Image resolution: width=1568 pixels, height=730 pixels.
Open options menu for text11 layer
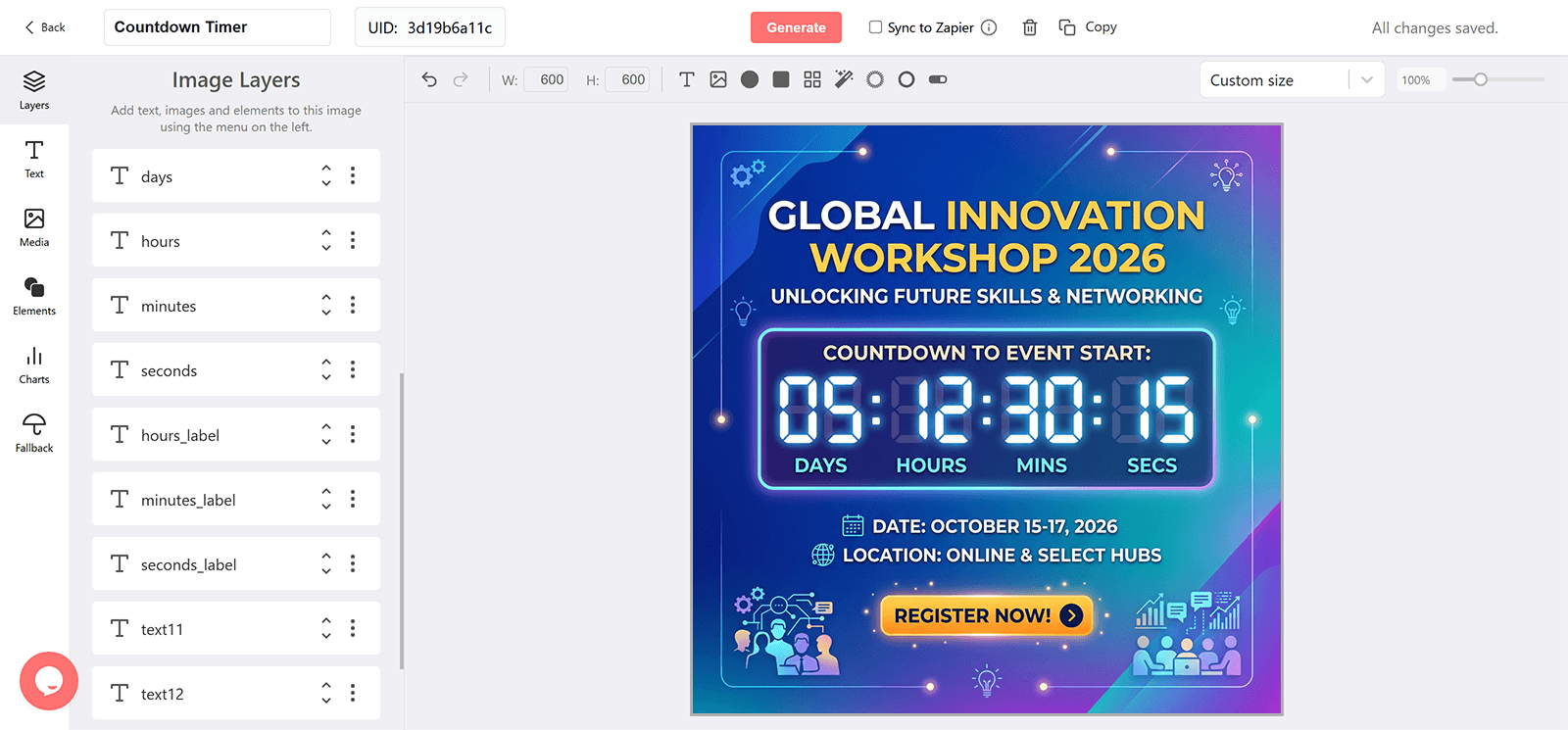coord(353,628)
